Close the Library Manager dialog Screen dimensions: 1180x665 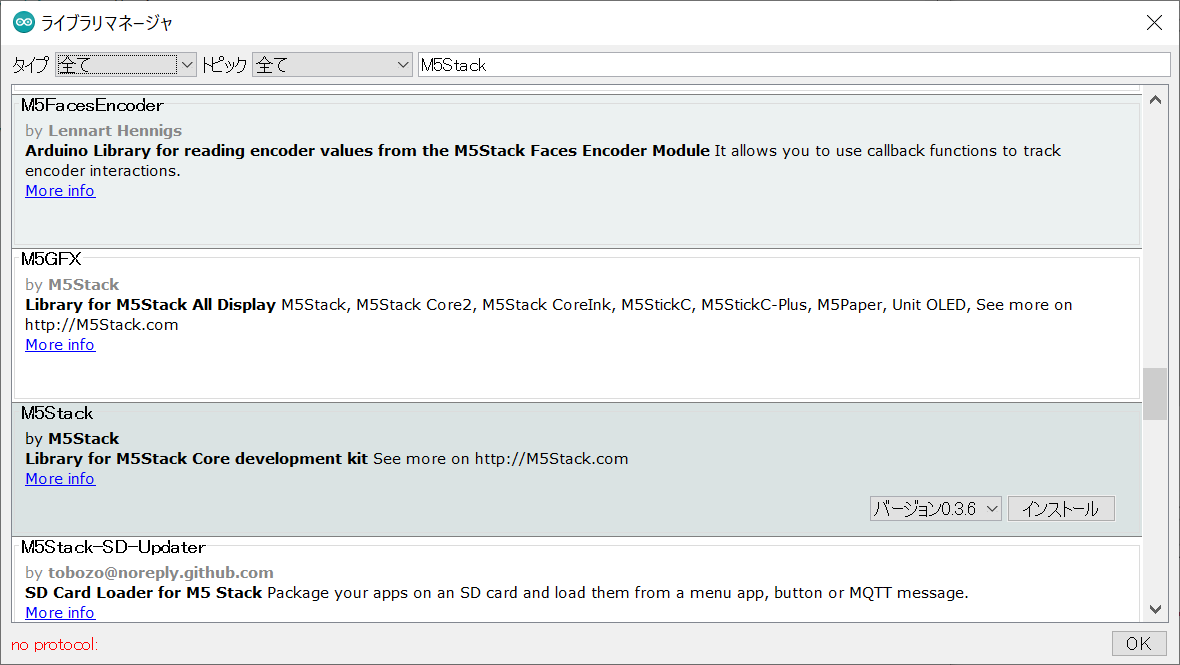(x=1154, y=23)
